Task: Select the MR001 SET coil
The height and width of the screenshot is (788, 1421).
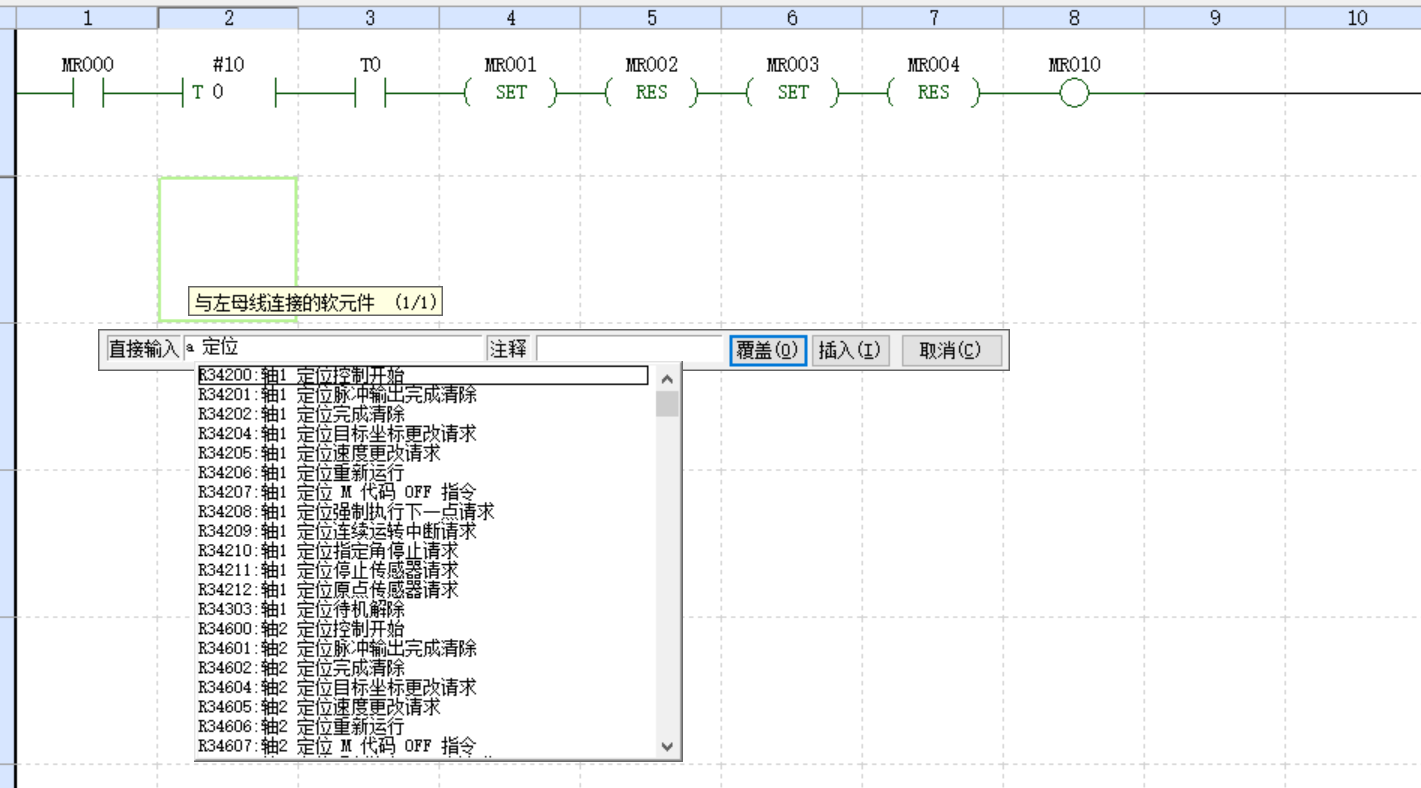Action: tap(511, 93)
